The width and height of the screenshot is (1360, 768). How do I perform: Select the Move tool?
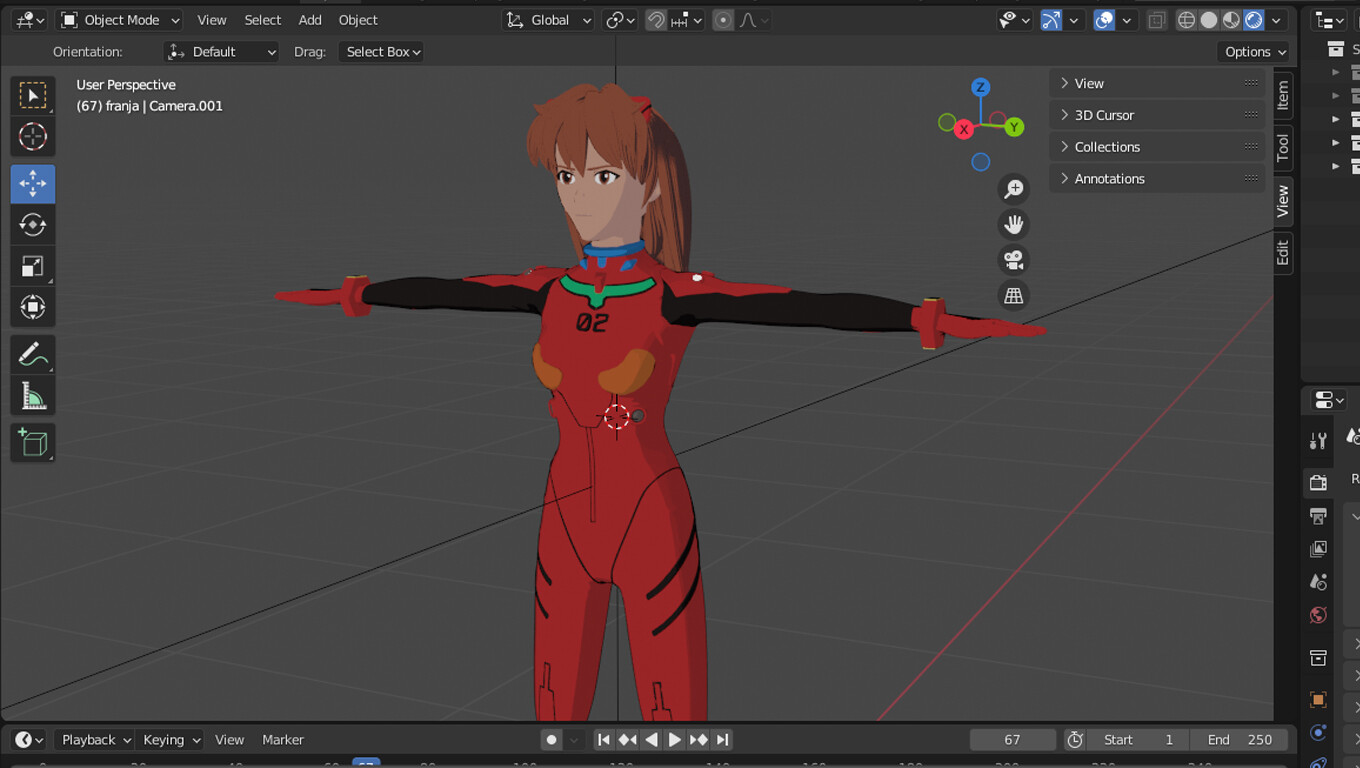[x=33, y=183]
